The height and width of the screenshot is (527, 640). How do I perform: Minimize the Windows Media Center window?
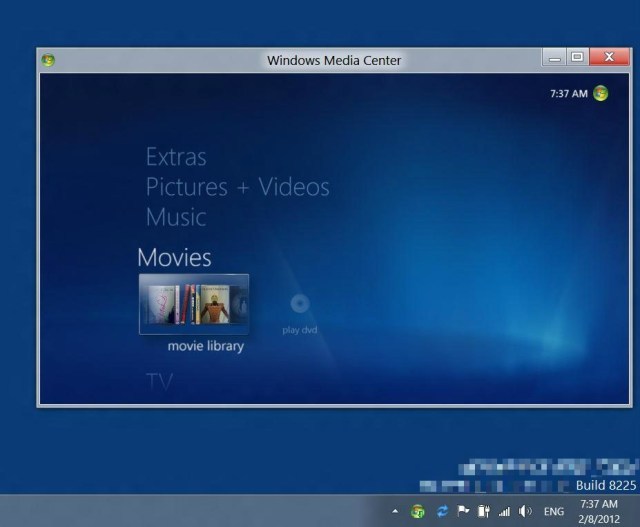tap(554, 57)
